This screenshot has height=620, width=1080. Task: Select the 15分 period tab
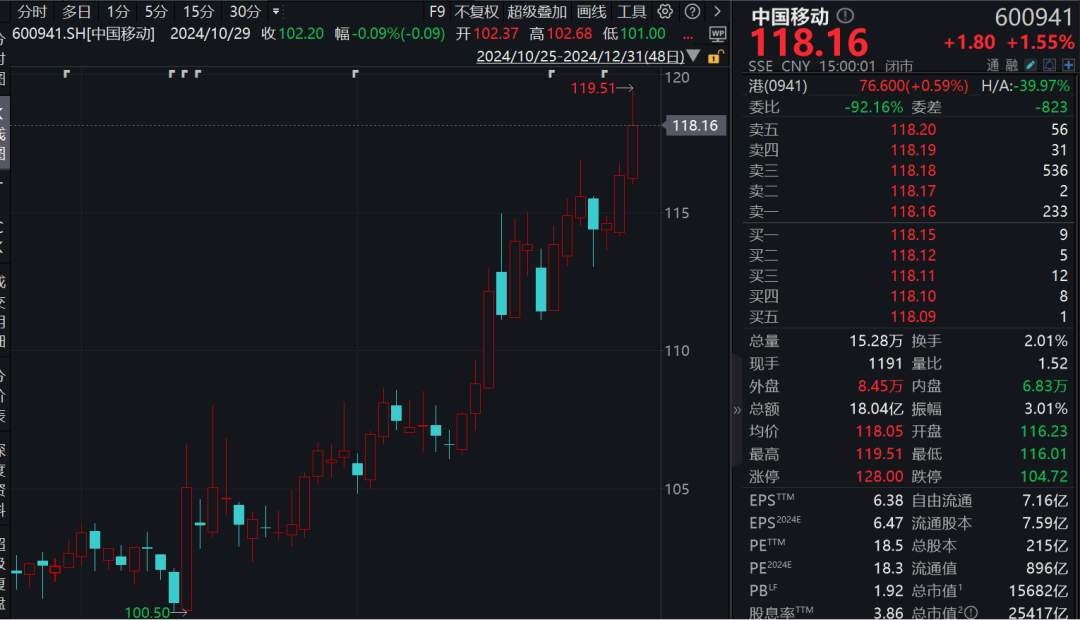pos(198,12)
